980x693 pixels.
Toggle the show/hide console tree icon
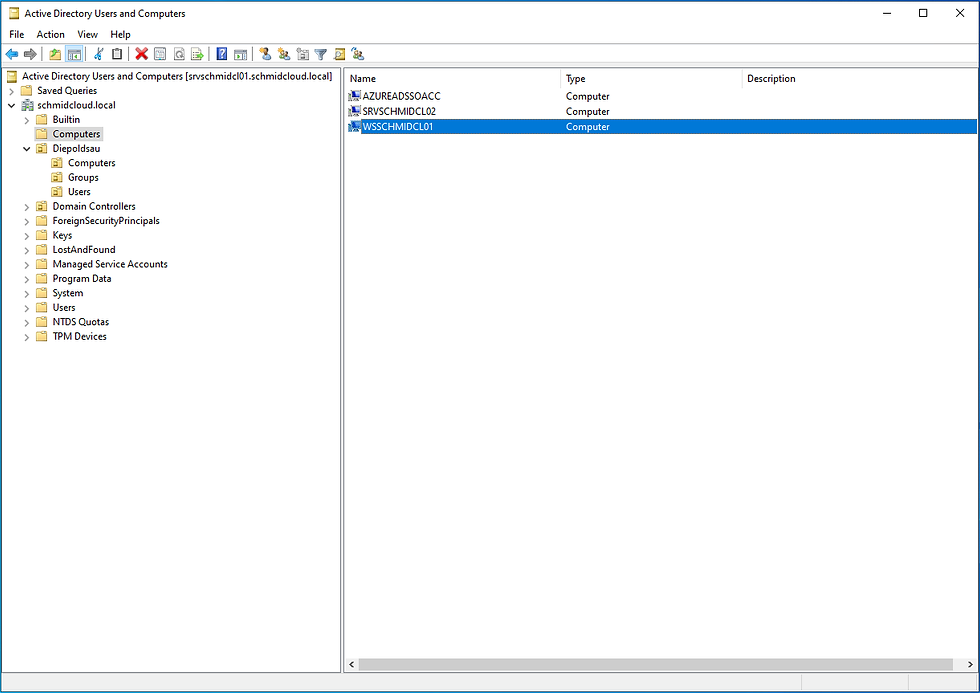(74, 54)
